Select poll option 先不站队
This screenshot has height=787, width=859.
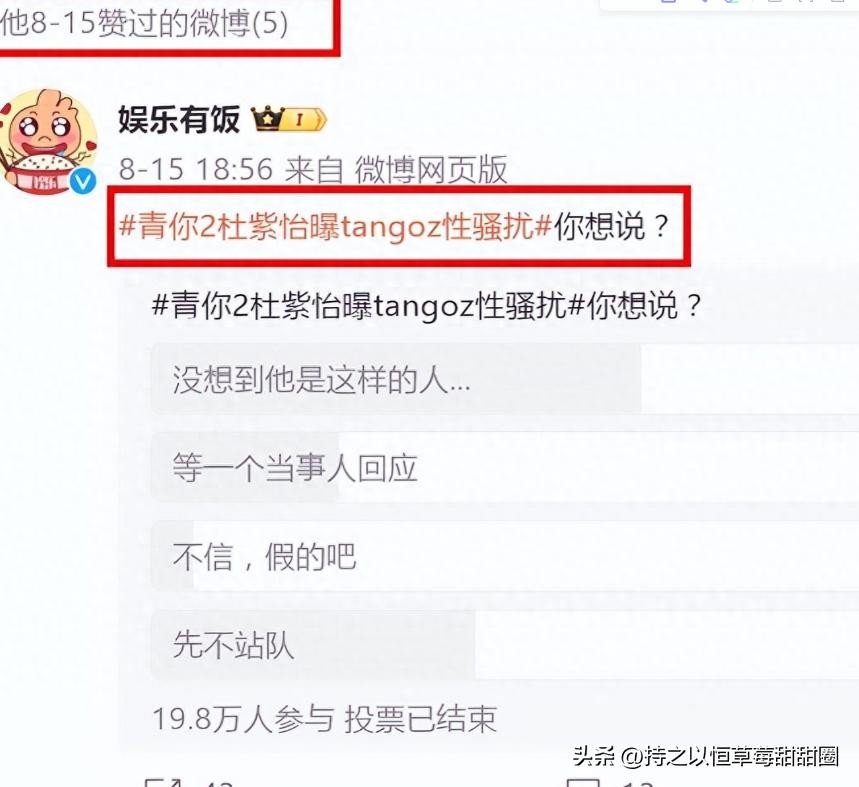coord(505,645)
